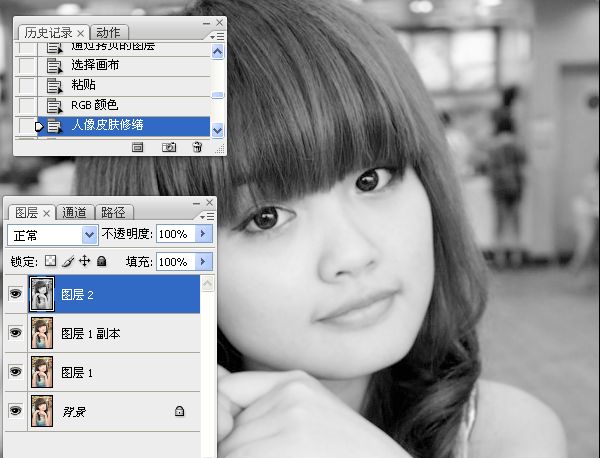
Task: Hide 图层 2 layer visibility eye
Action: 15,294
